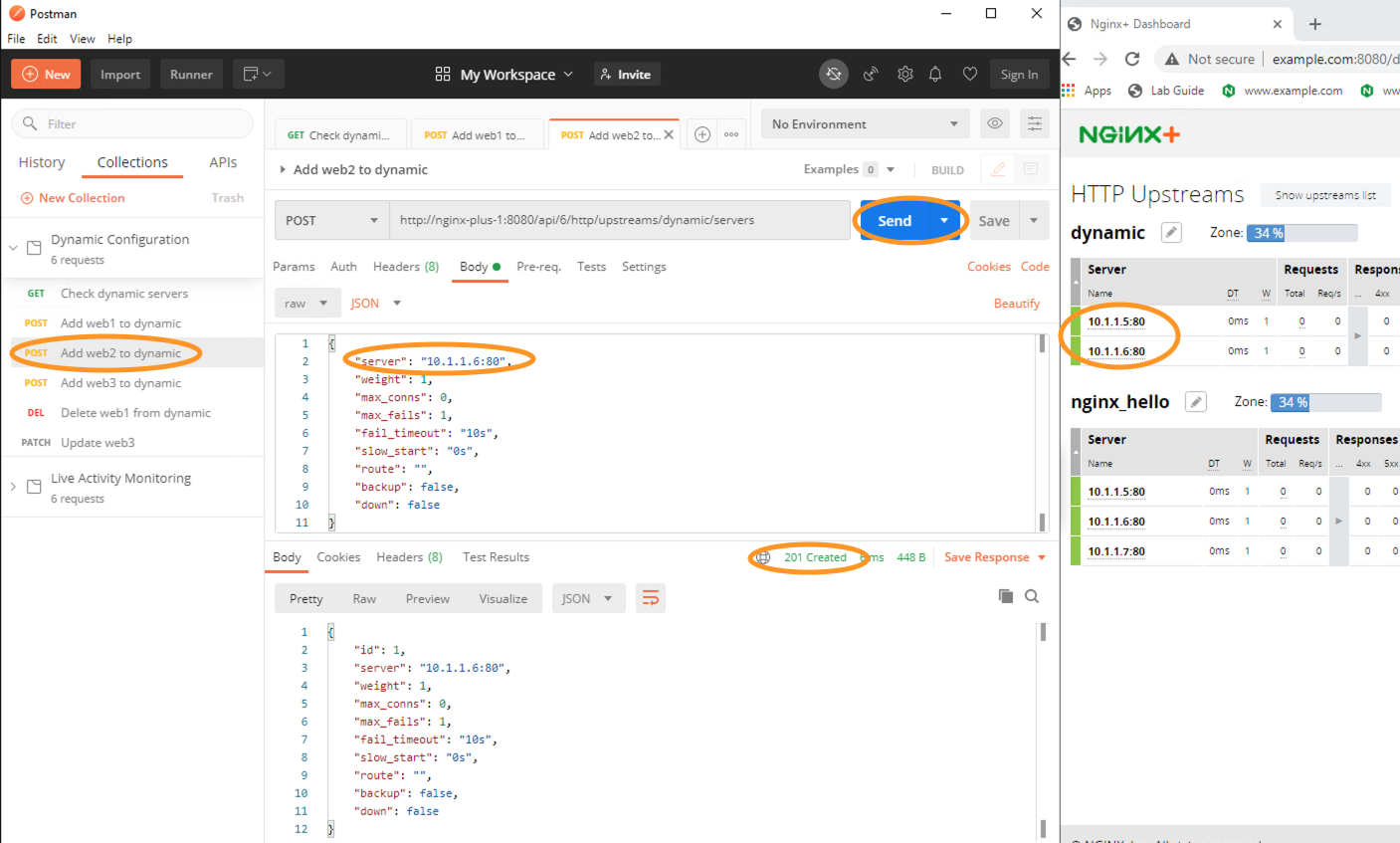Open Trash in the sidebar
This screenshot has height=843, width=1400.
tap(228, 198)
